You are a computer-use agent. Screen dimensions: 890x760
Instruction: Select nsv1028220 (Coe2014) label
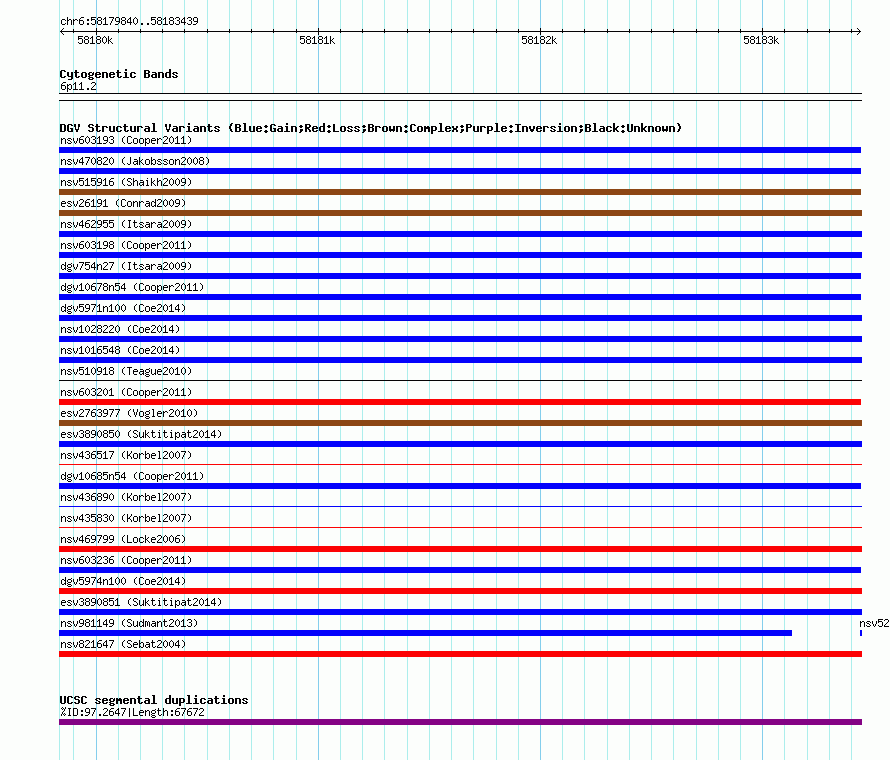tap(120, 329)
